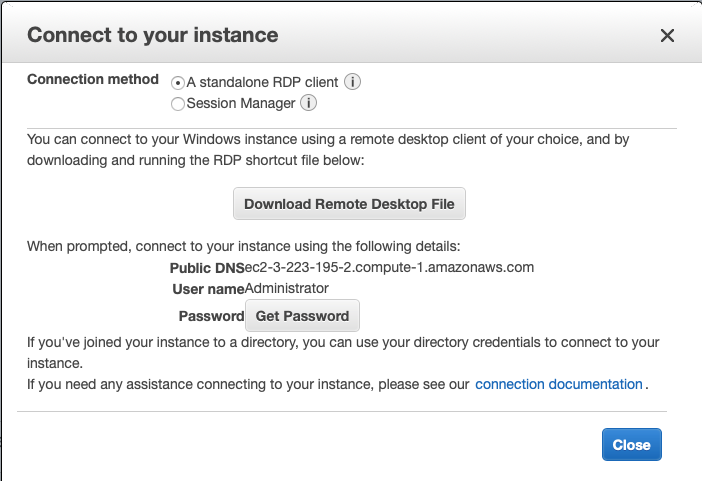Click the 'User name' field label
This screenshot has height=481, width=702.
point(208,289)
